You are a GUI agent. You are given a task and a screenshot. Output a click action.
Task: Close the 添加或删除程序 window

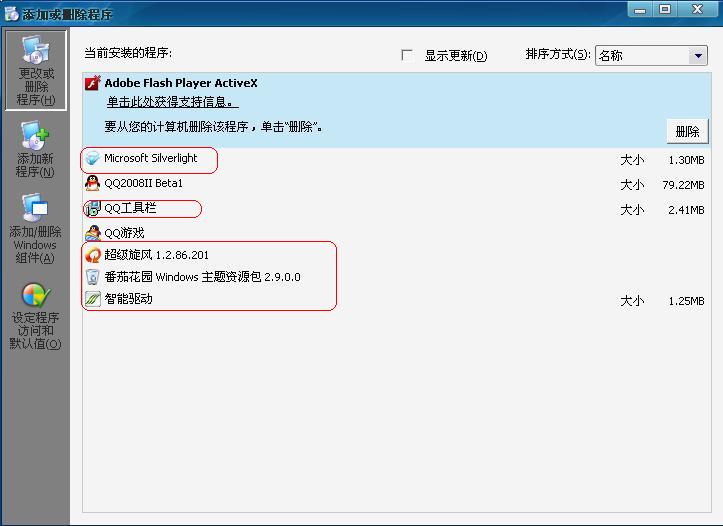(697, 10)
